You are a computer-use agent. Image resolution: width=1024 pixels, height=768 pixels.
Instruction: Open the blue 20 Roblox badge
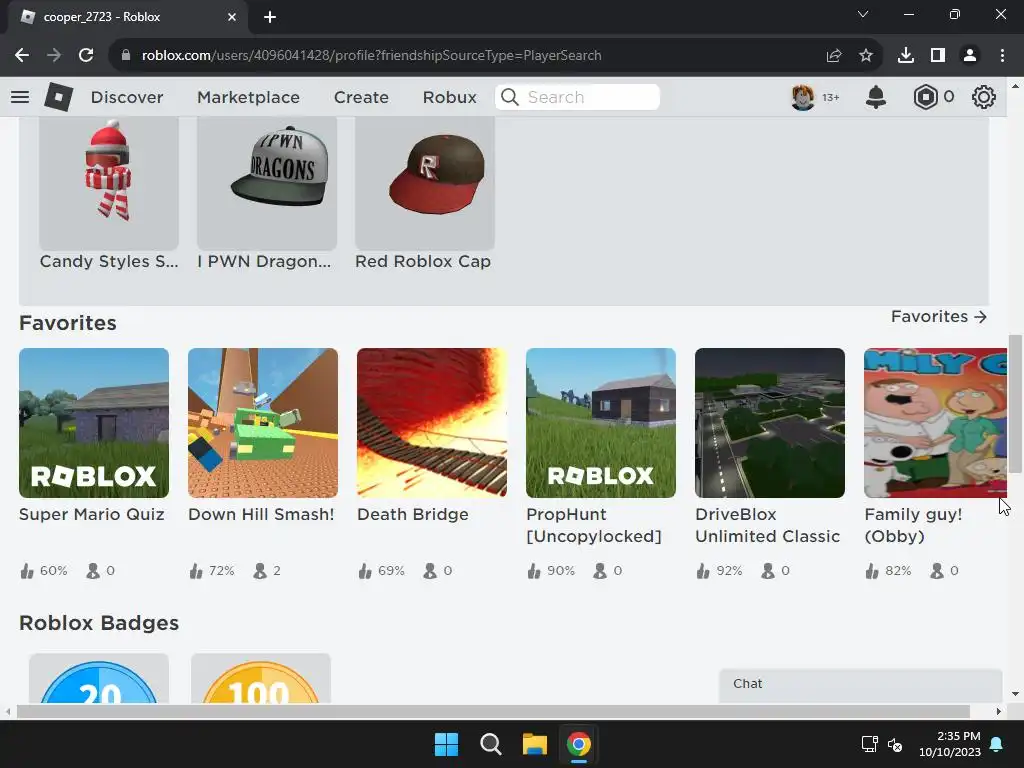[99, 679]
